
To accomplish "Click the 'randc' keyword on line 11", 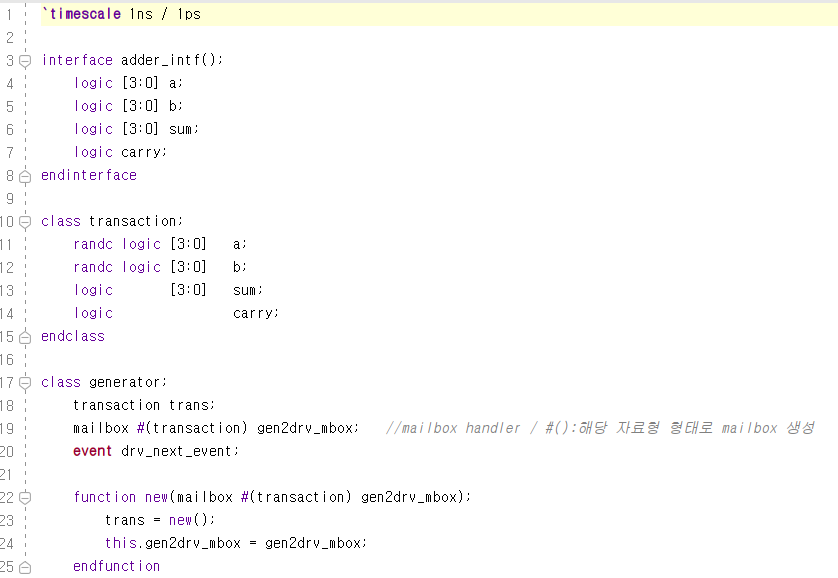I will 93,244.
